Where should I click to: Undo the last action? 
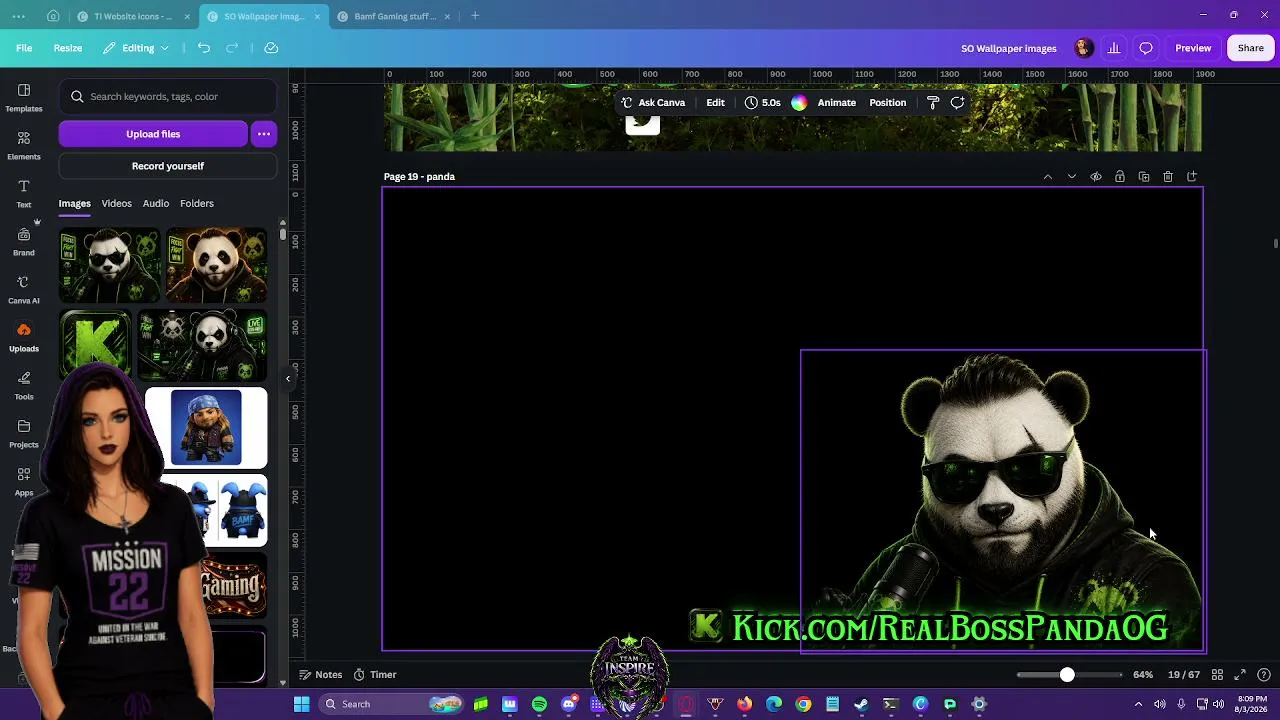point(204,48)
